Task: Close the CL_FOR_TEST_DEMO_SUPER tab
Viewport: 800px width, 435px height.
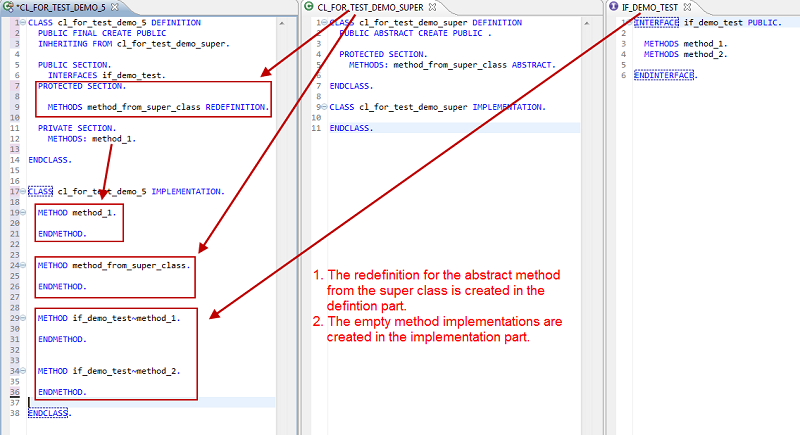Action: 432,7
